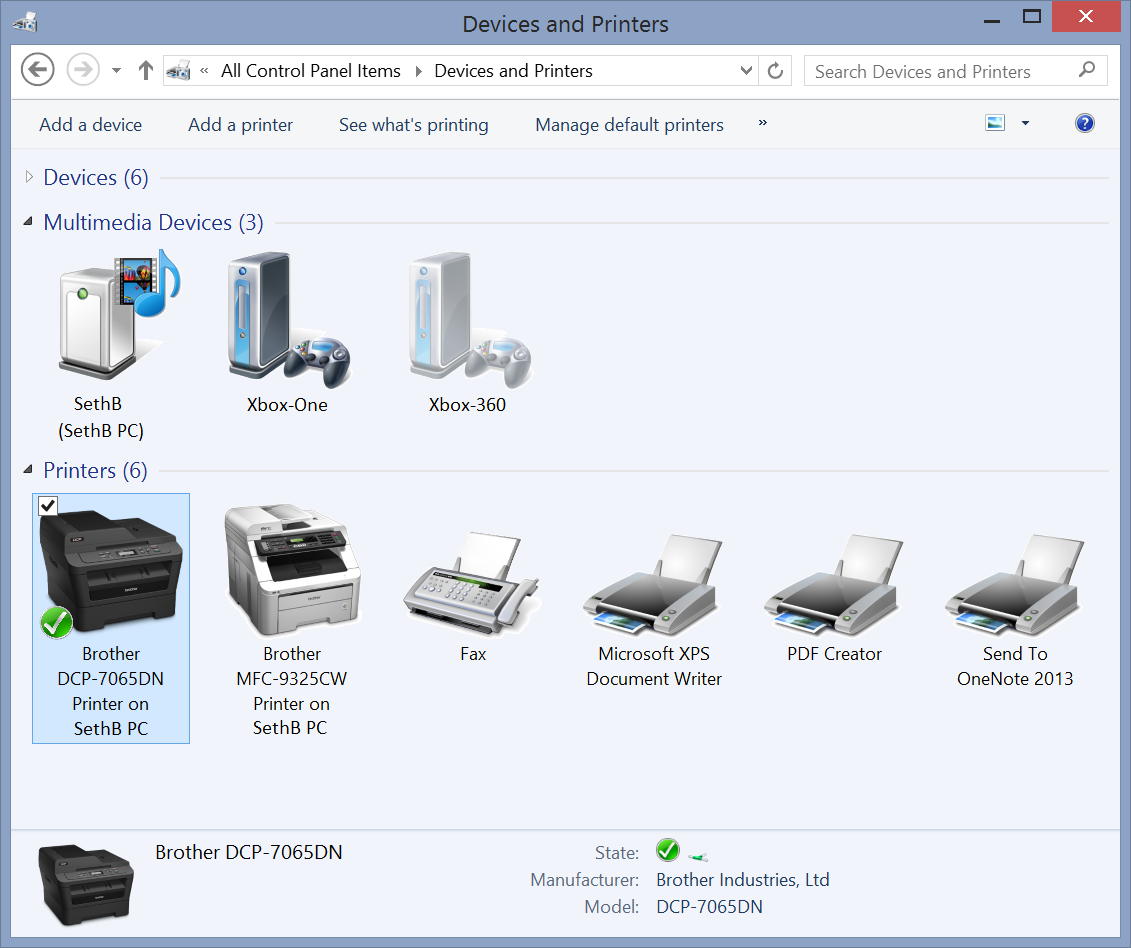This screenshot has width=1131, height=948.
Task: Select the Fax device icon
Action: click(472, 584)
